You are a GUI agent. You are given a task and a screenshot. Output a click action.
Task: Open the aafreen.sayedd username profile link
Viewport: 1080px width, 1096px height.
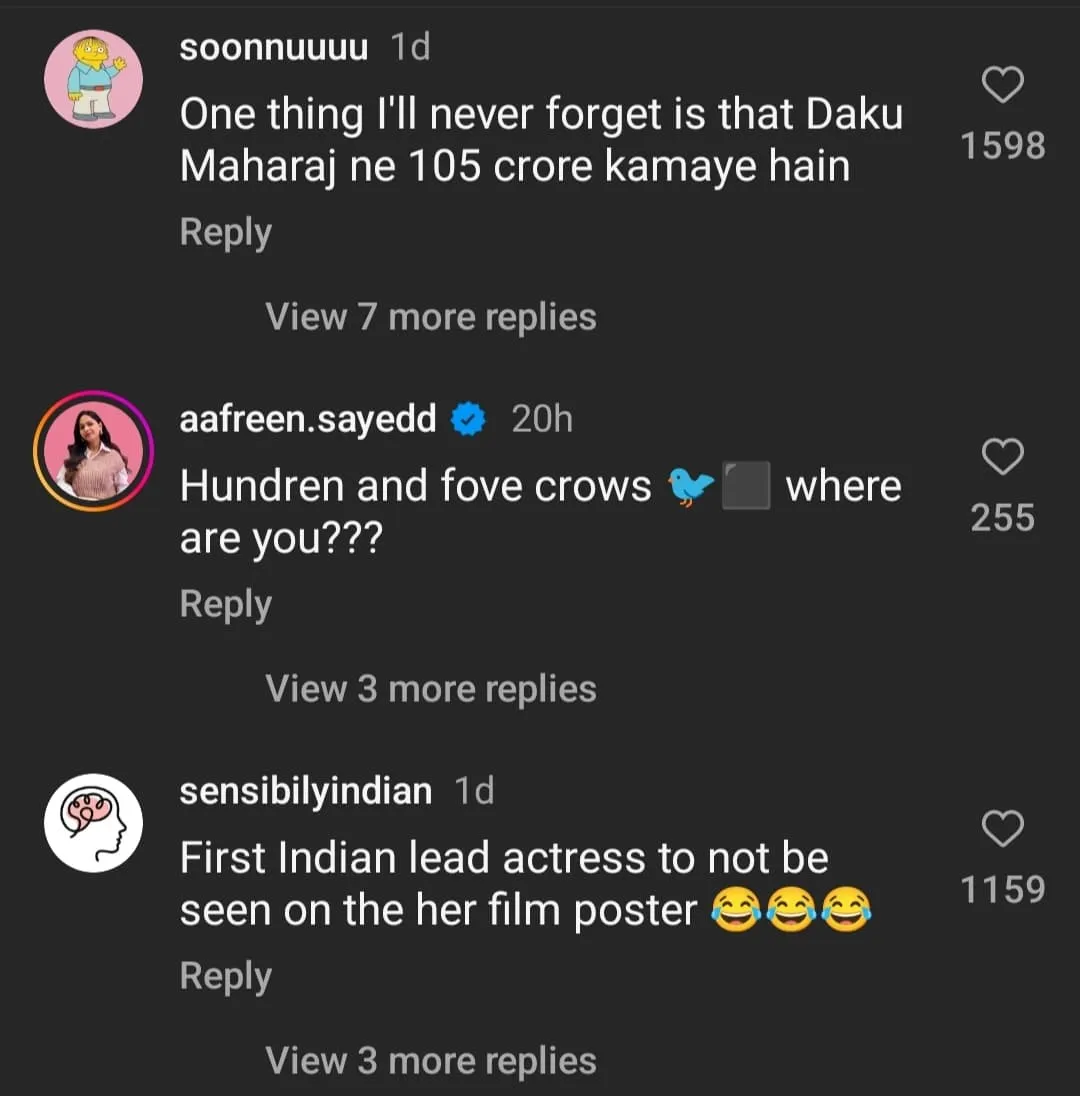(x=307, y=420)
